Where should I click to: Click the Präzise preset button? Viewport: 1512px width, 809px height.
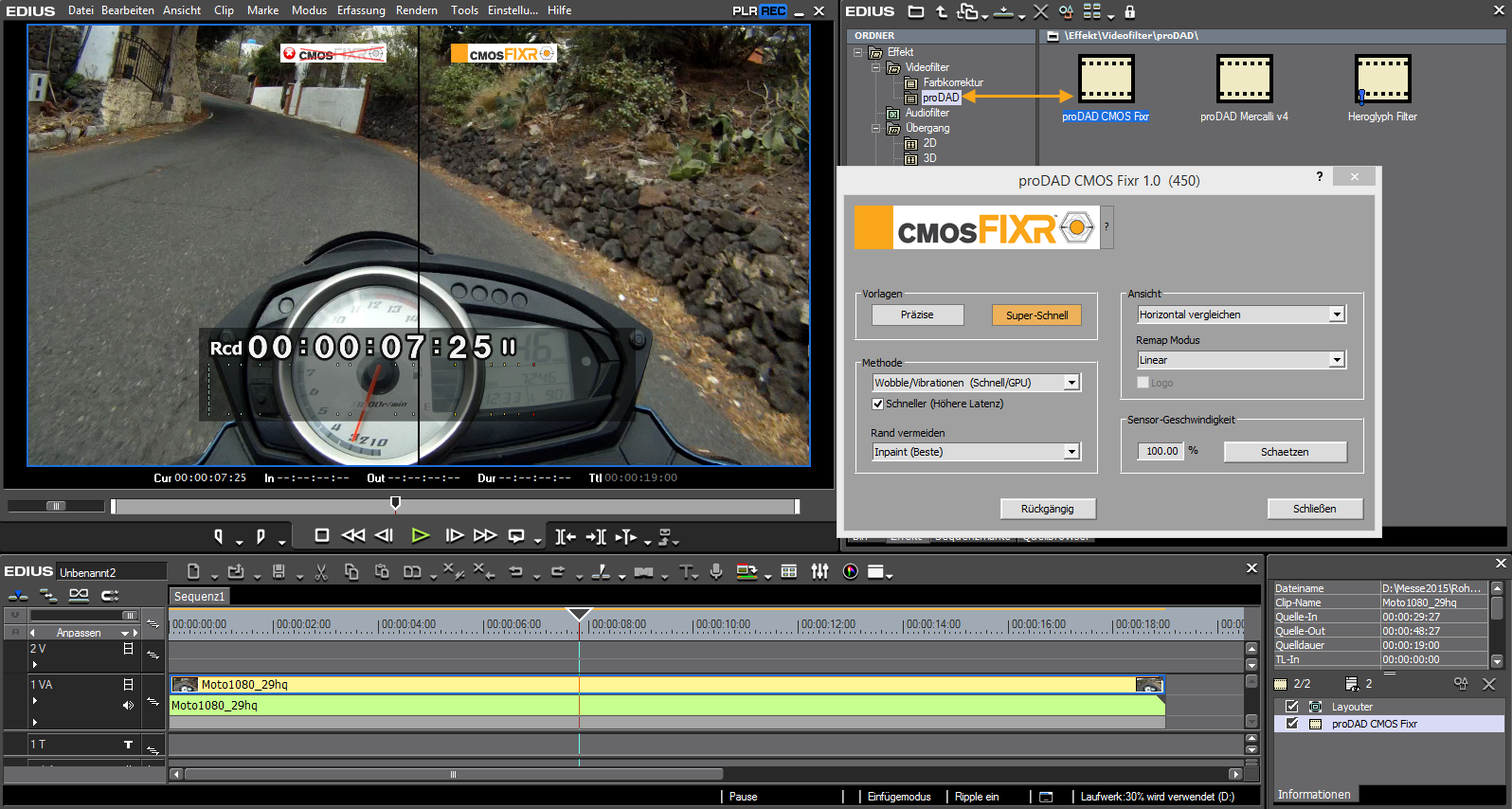click(917, 315)
